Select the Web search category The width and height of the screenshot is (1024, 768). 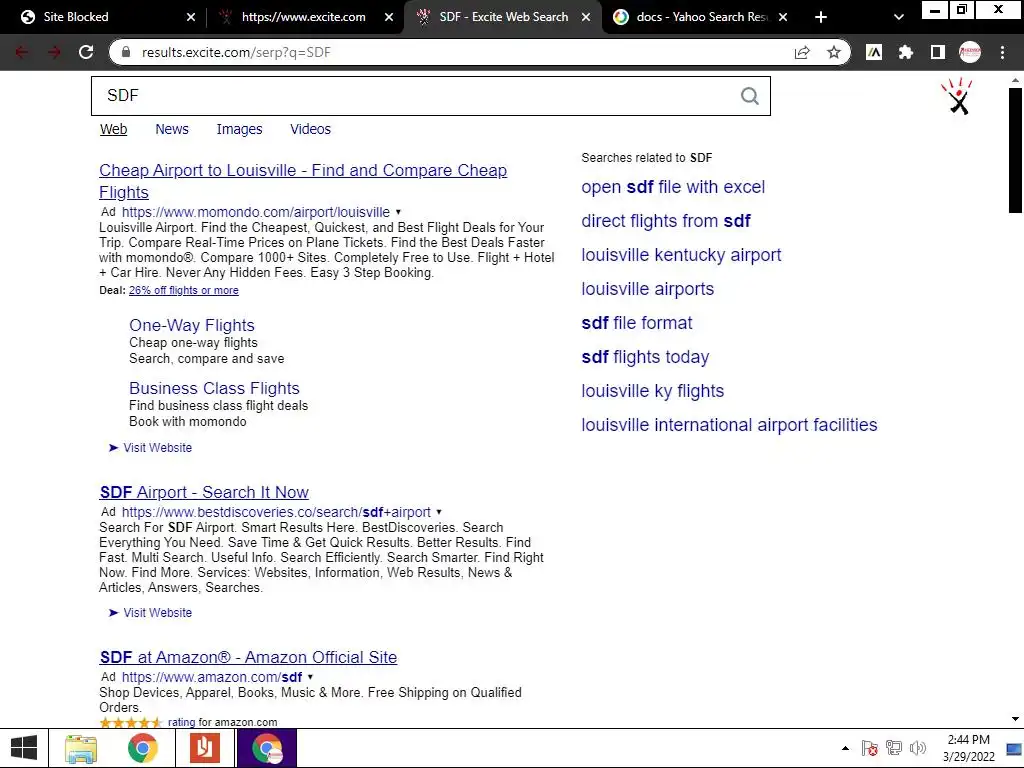click(113, 129)
